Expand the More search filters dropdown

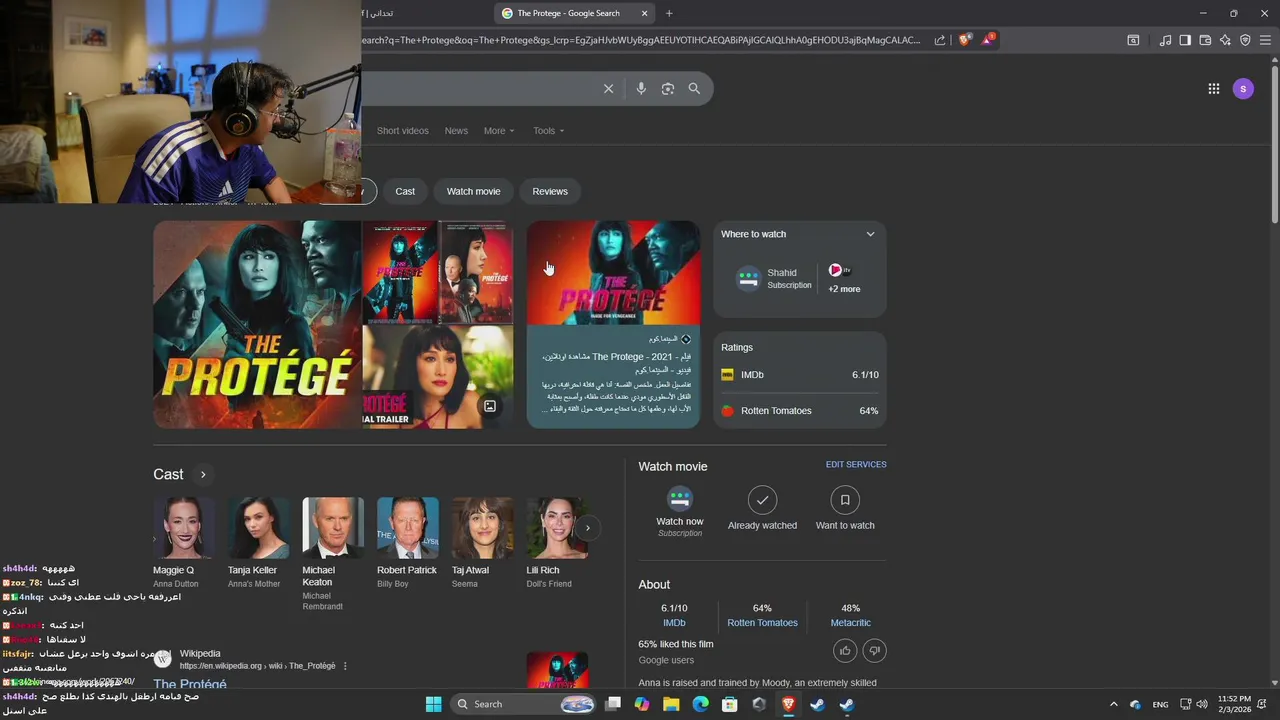click(499, 131)
